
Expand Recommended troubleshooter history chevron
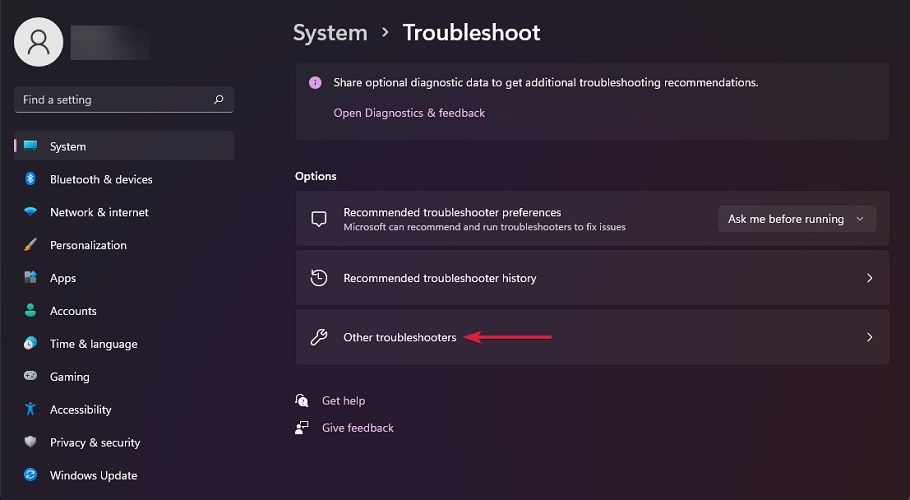click(869, 278)
